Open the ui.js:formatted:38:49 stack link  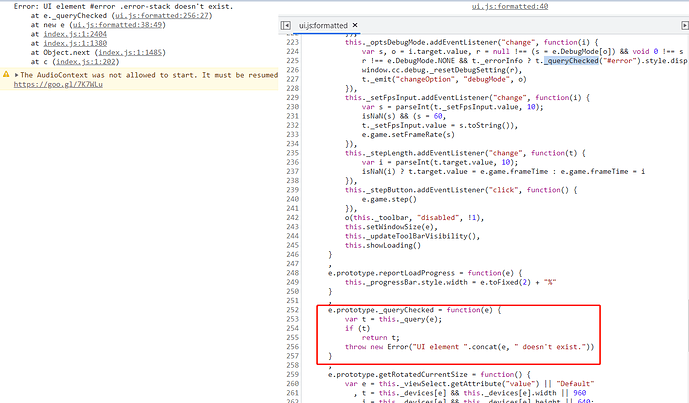click(x=117, y=25)
